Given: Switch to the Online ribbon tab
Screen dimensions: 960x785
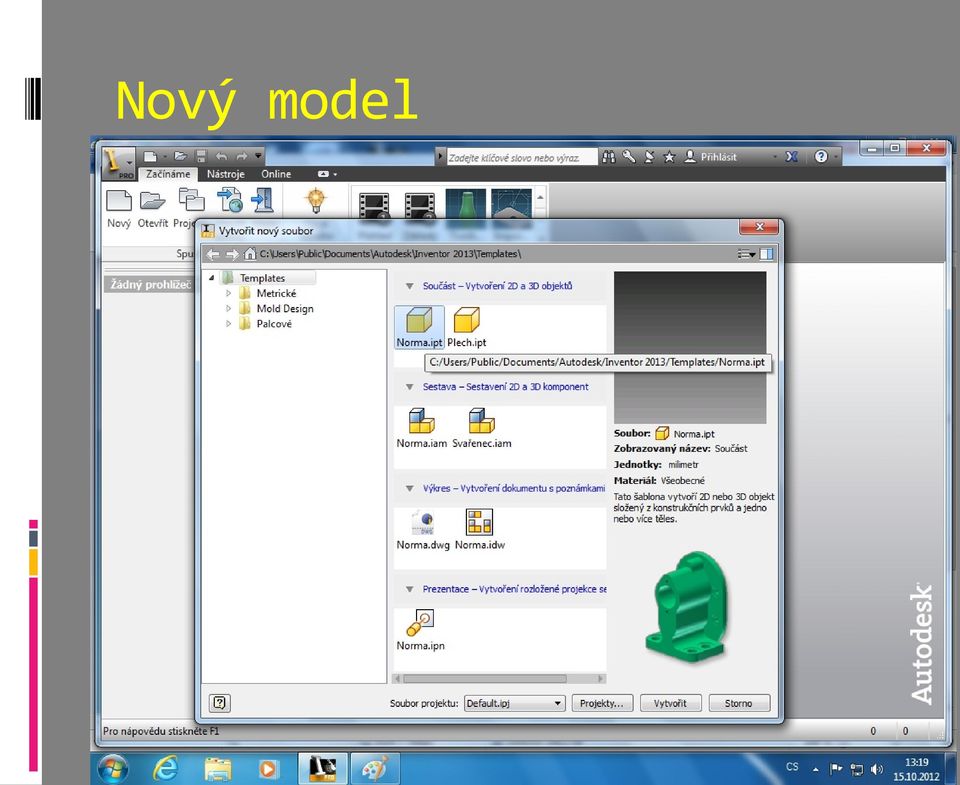Looking at the screenshot, I should pos(276,174).
